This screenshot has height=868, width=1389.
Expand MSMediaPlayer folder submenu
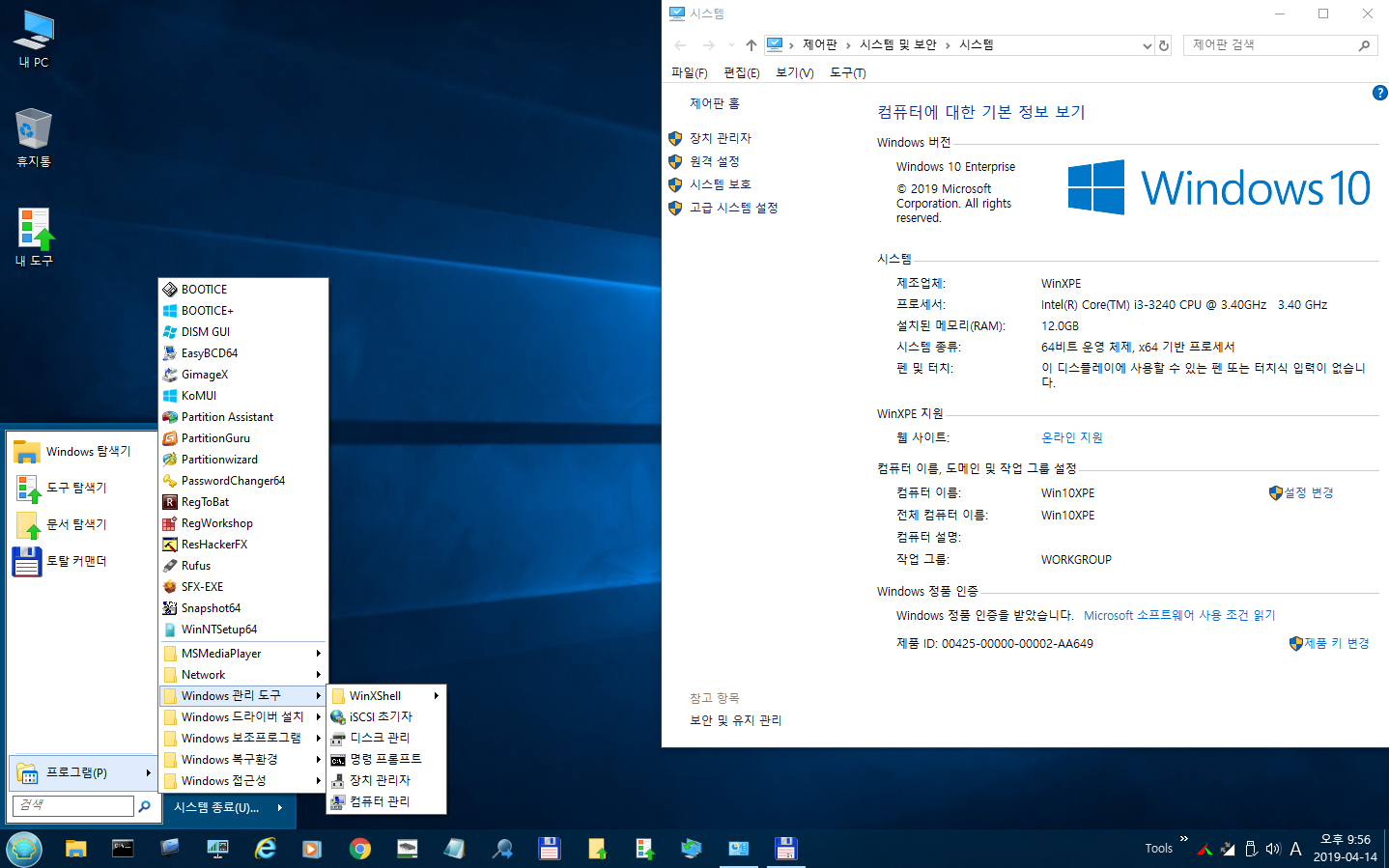click(243, 653)
